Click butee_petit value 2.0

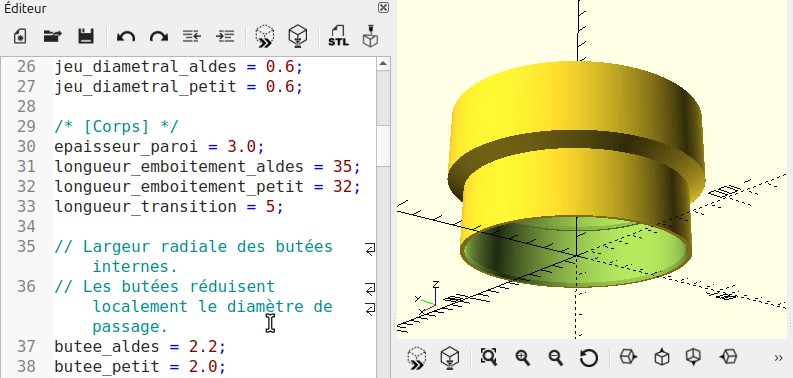click(203, 366)
